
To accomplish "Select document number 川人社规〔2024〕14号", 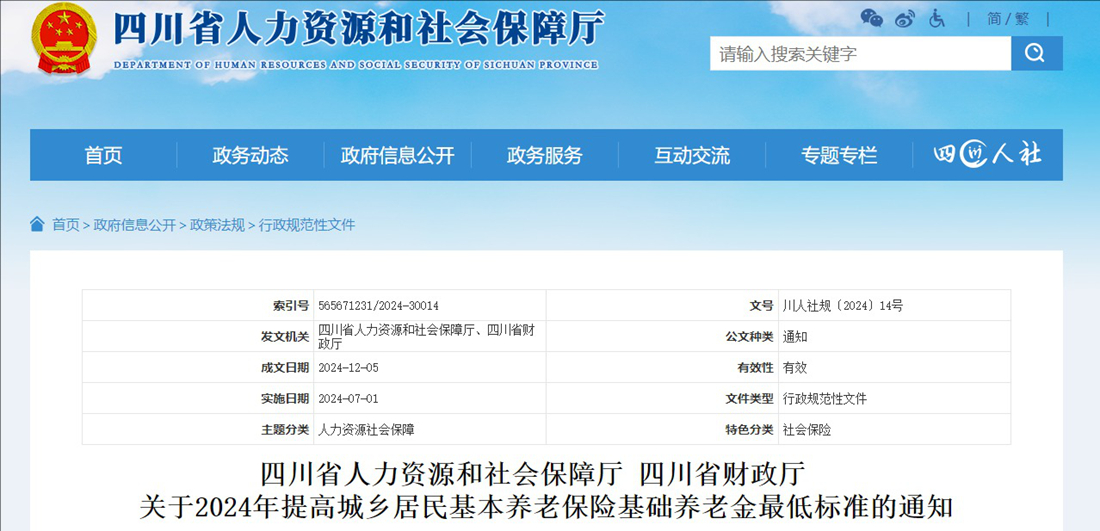I will [843, 306].
